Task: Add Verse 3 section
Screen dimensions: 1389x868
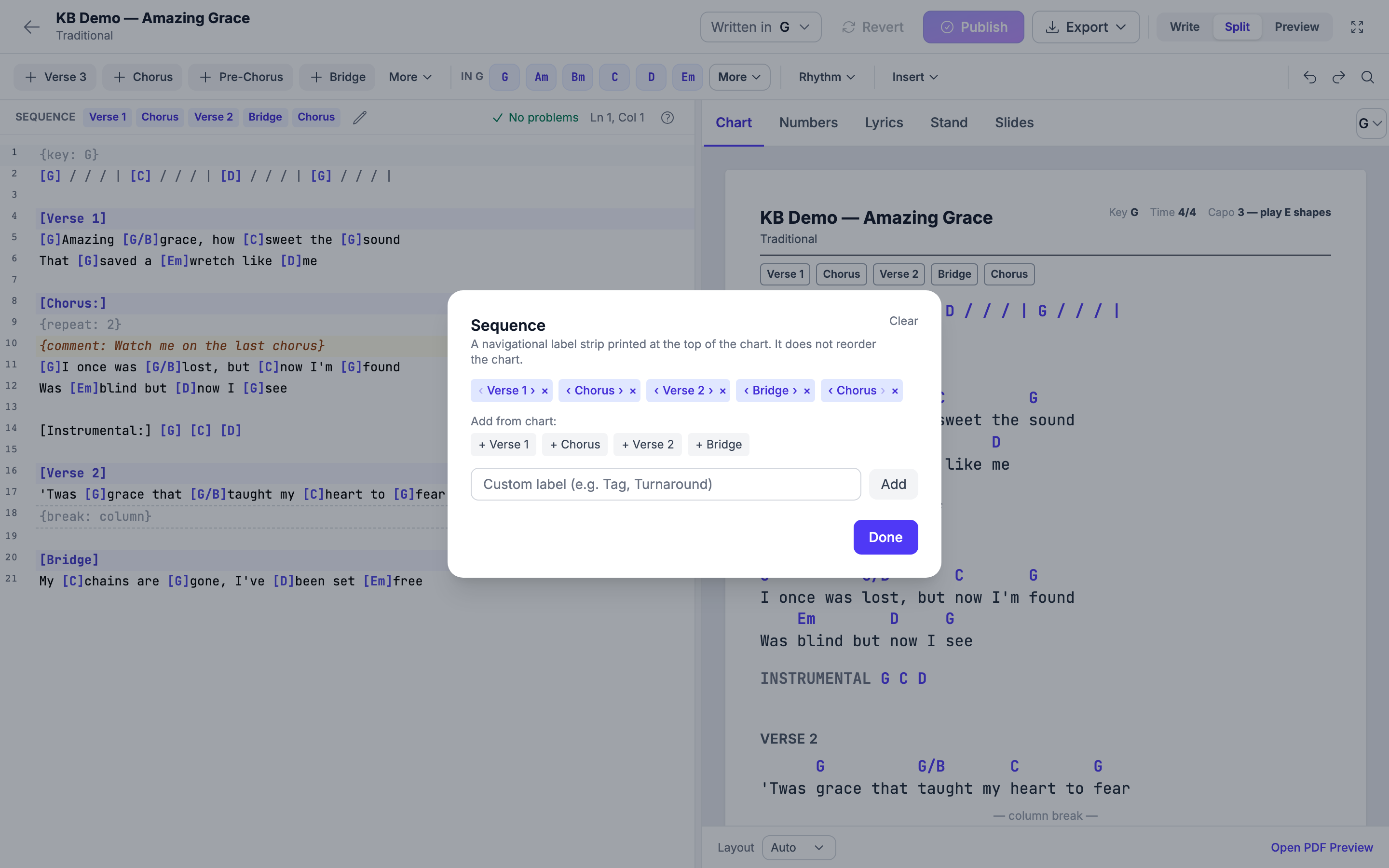Action: point(55,77)
